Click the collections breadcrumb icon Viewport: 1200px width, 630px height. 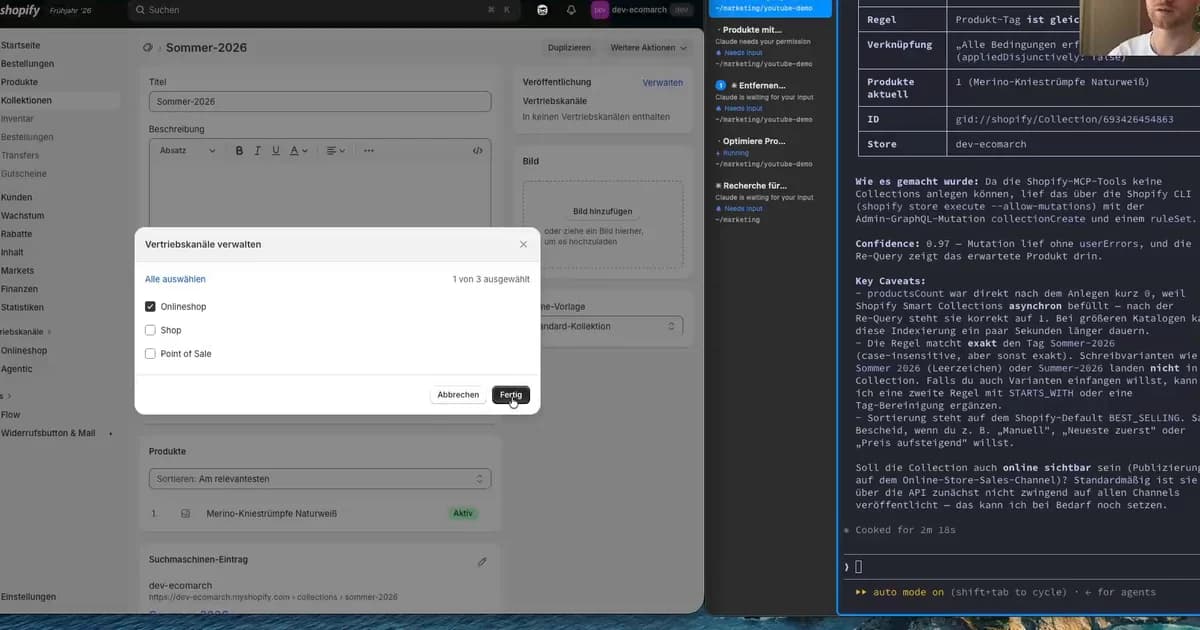[x=148, y=47]
